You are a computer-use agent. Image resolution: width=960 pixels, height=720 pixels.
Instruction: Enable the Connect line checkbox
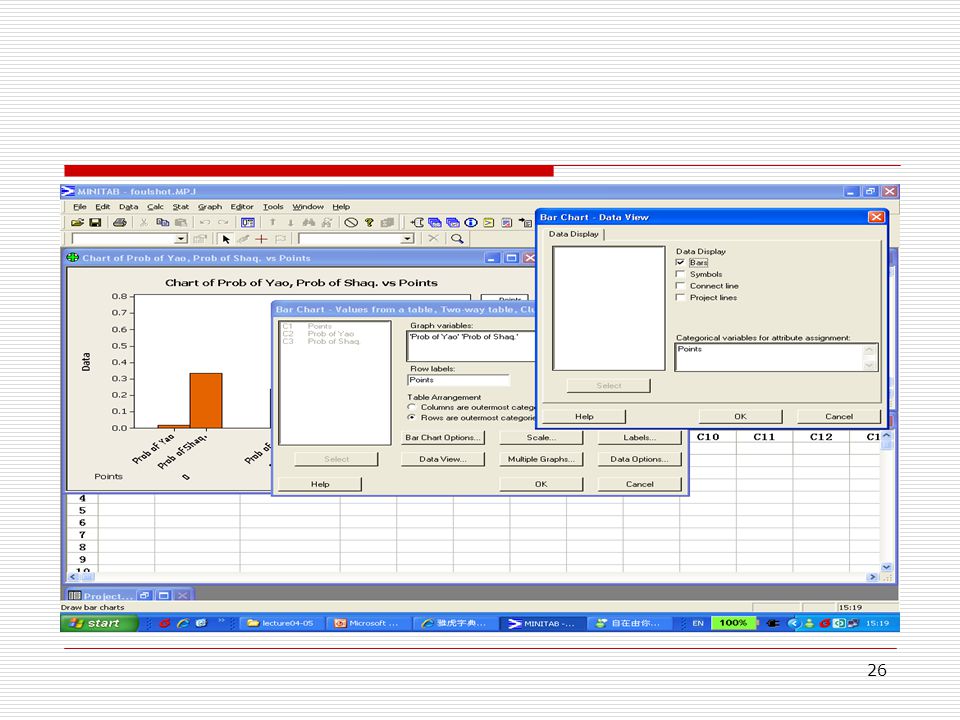(680, 285)
